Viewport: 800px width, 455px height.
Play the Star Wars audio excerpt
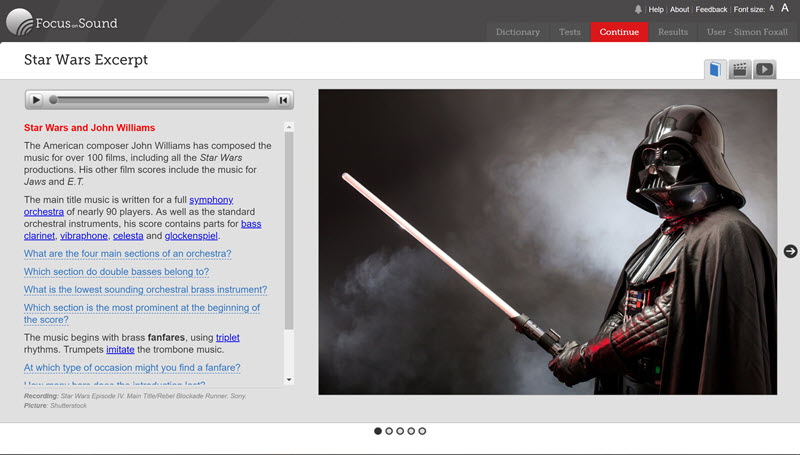pos(36,100)
